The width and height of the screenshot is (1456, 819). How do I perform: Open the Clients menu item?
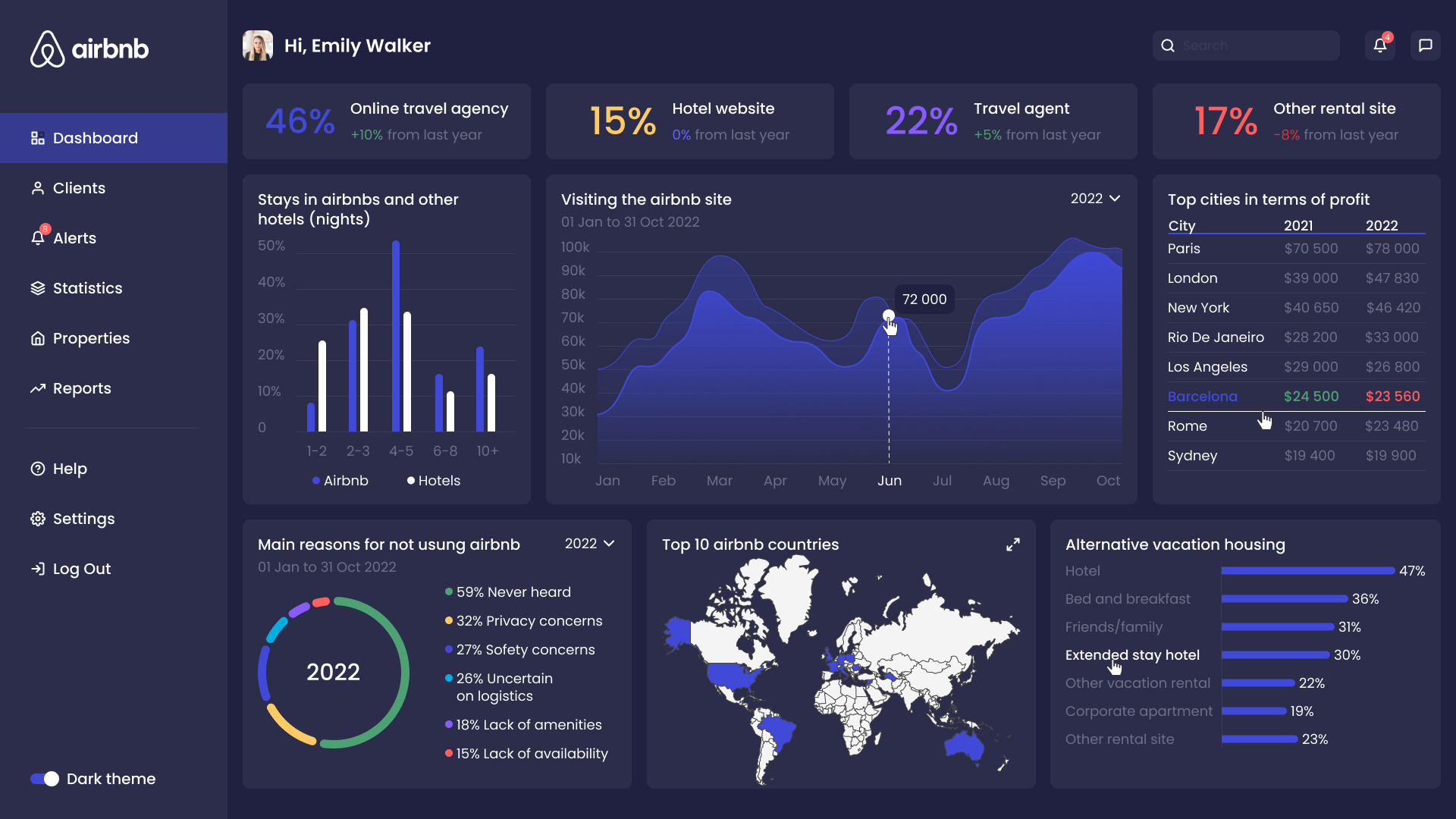[114, 188]
